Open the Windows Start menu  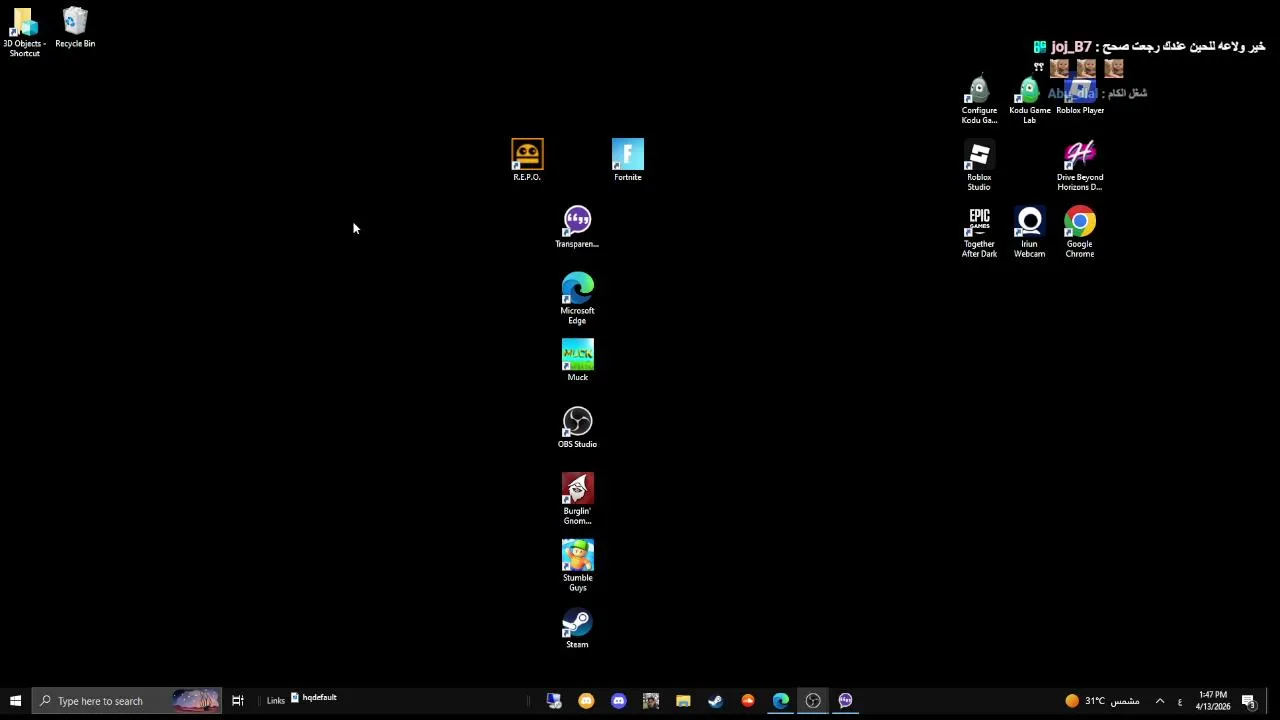(x=15, y=701)
